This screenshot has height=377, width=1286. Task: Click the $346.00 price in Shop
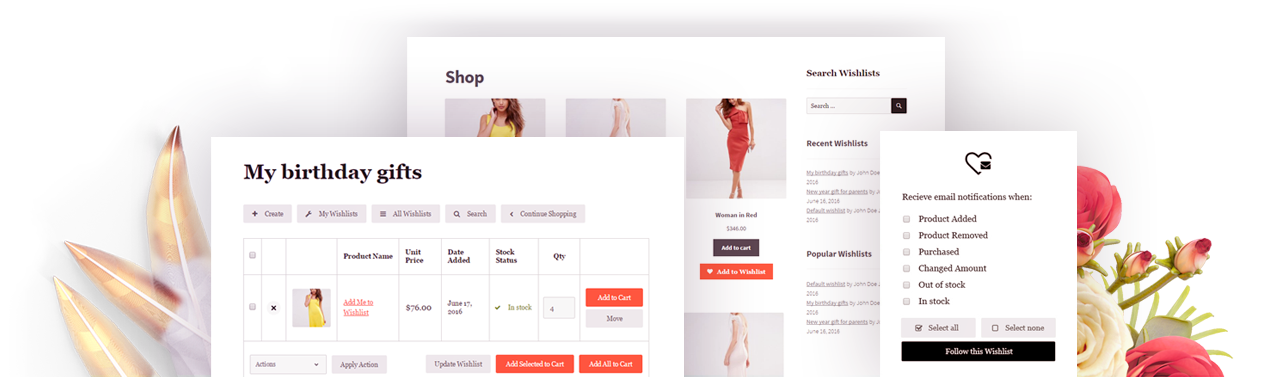point(736,229)
